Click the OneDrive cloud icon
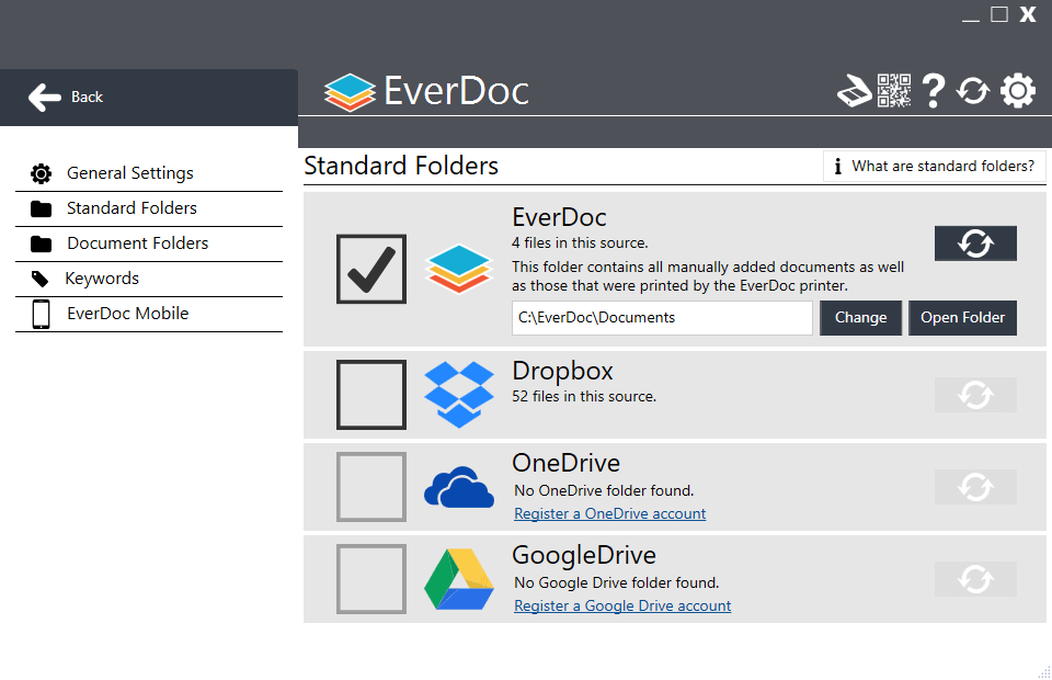 click(459, 487)
